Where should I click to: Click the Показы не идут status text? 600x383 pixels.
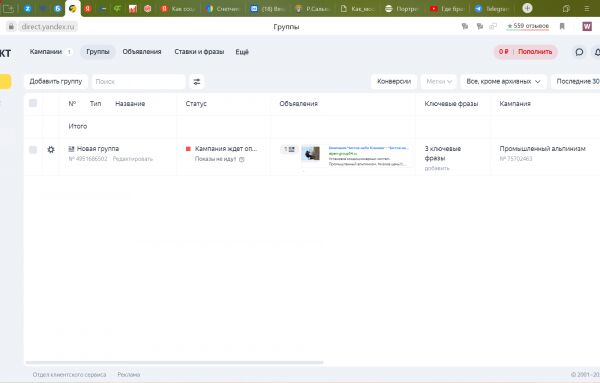coord(215,159)
